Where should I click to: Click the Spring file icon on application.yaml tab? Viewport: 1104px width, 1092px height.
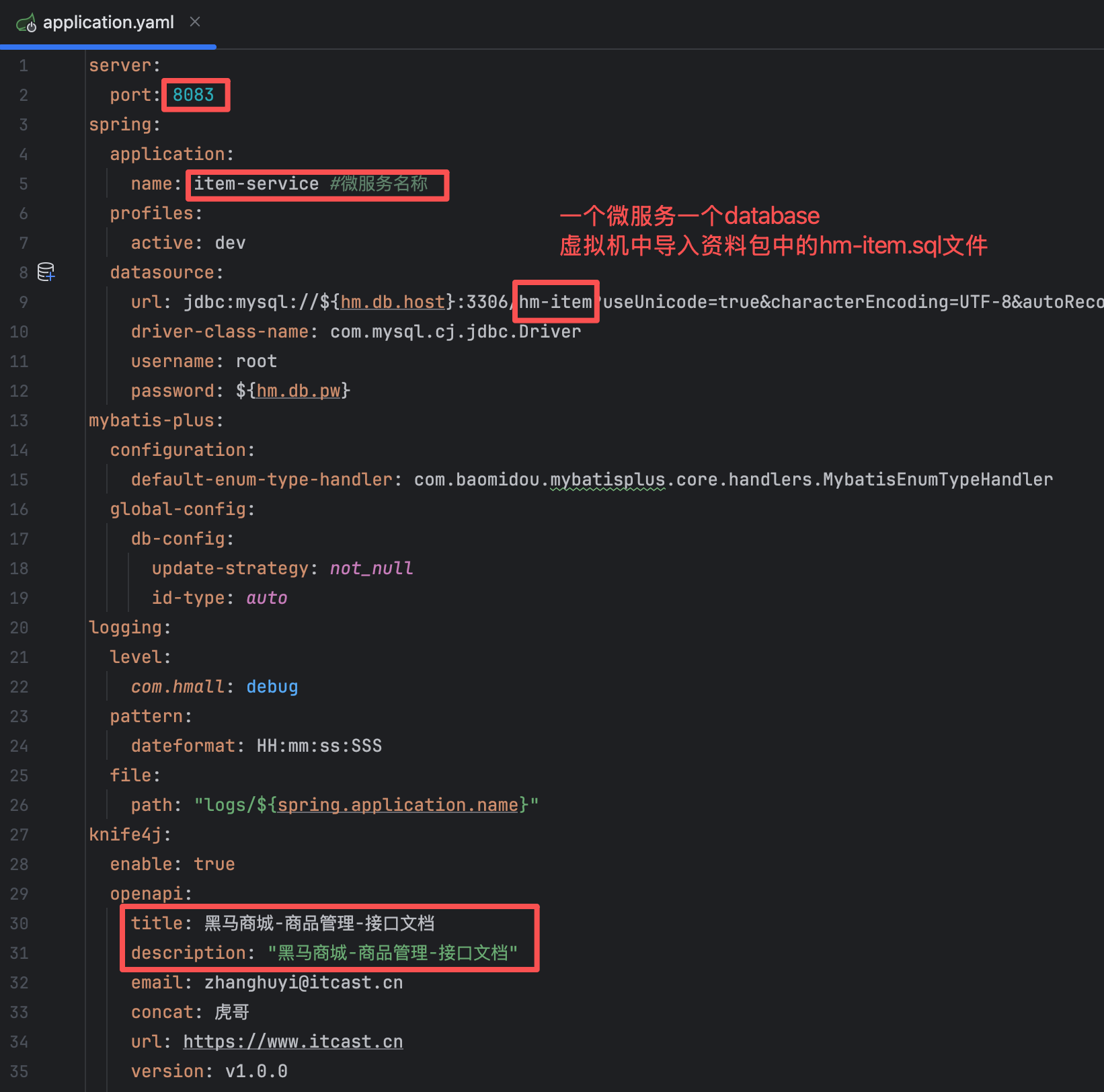[x=26, y=24]
